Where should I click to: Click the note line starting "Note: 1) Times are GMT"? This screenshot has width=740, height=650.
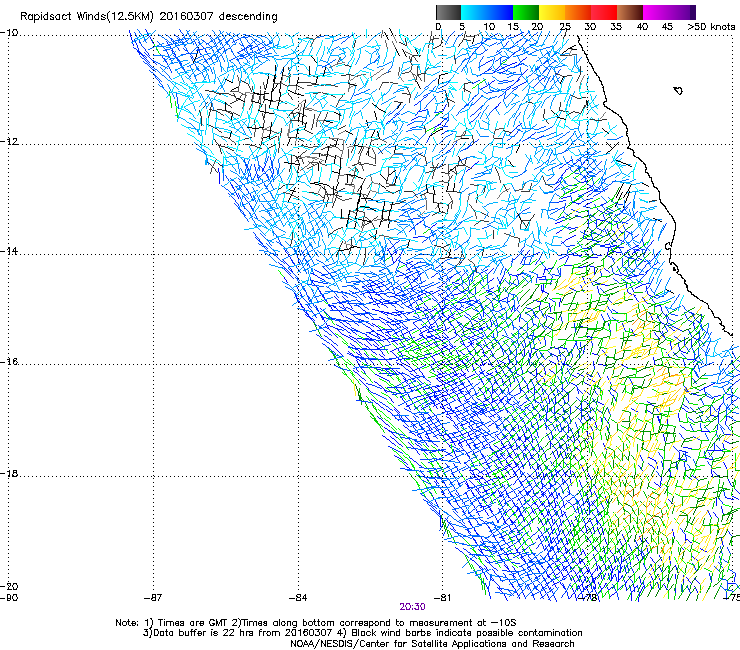point(316,623)
